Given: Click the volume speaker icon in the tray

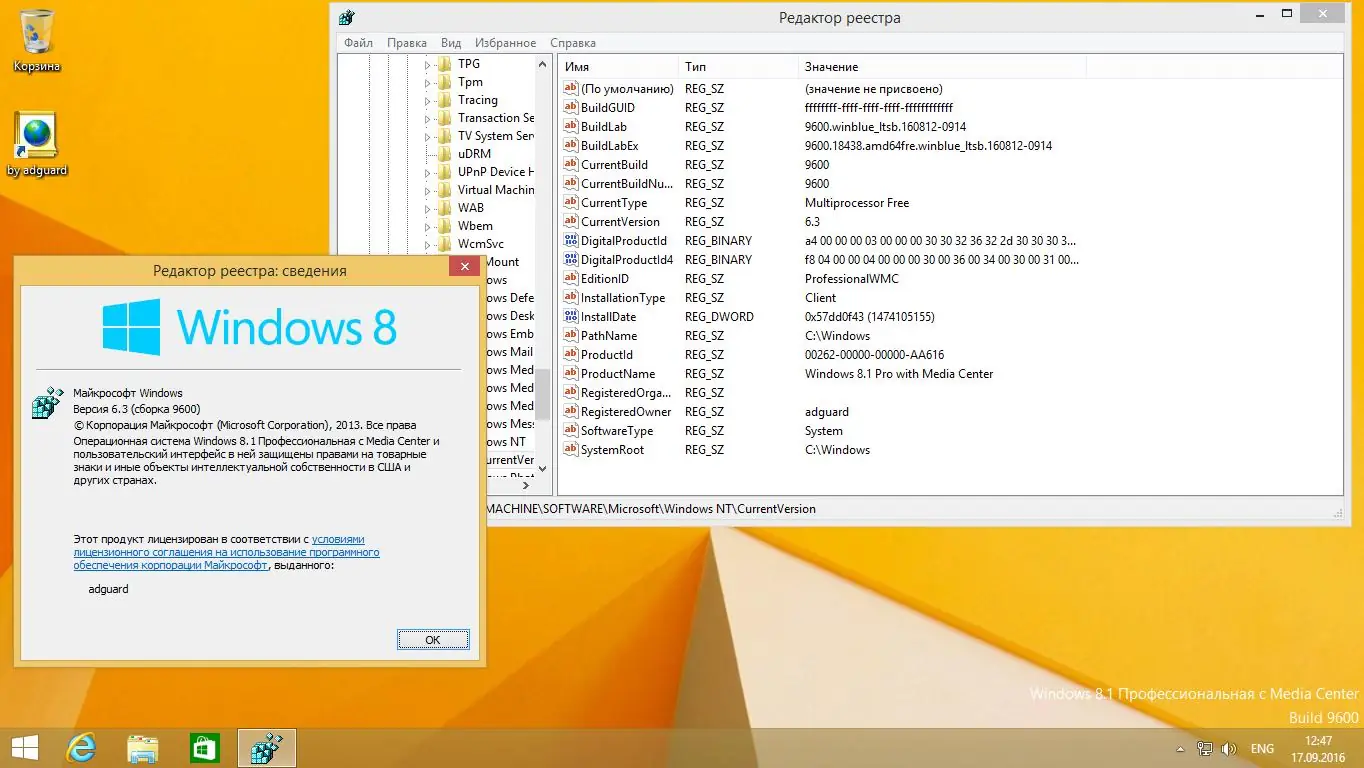Looking at the screenshot, I should coord(1228,747).
